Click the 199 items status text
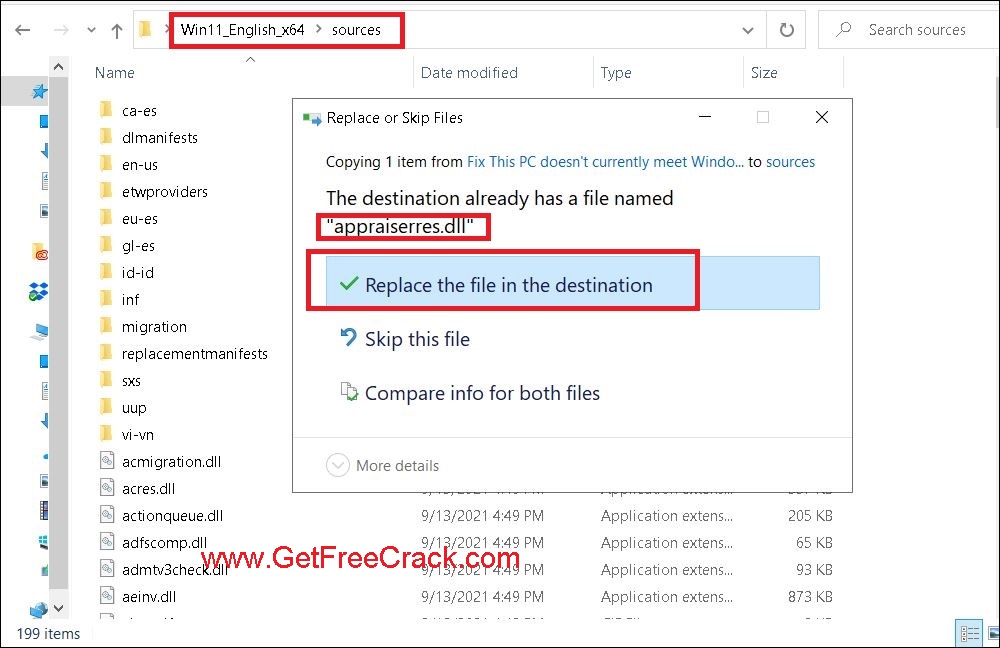 point(48,633)
